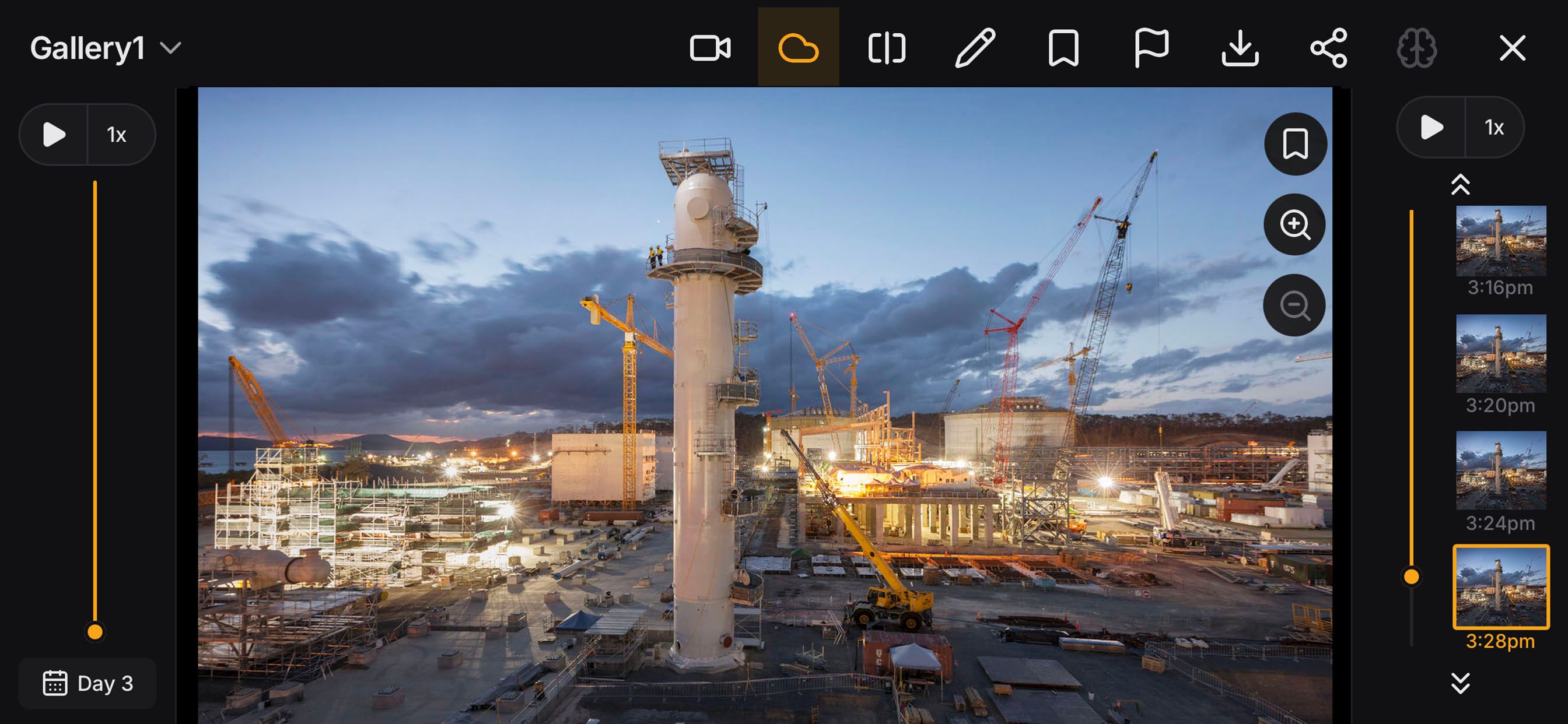Close the gallery viewer
This screenshot has height=724, width=1568.
(1512, 48)
